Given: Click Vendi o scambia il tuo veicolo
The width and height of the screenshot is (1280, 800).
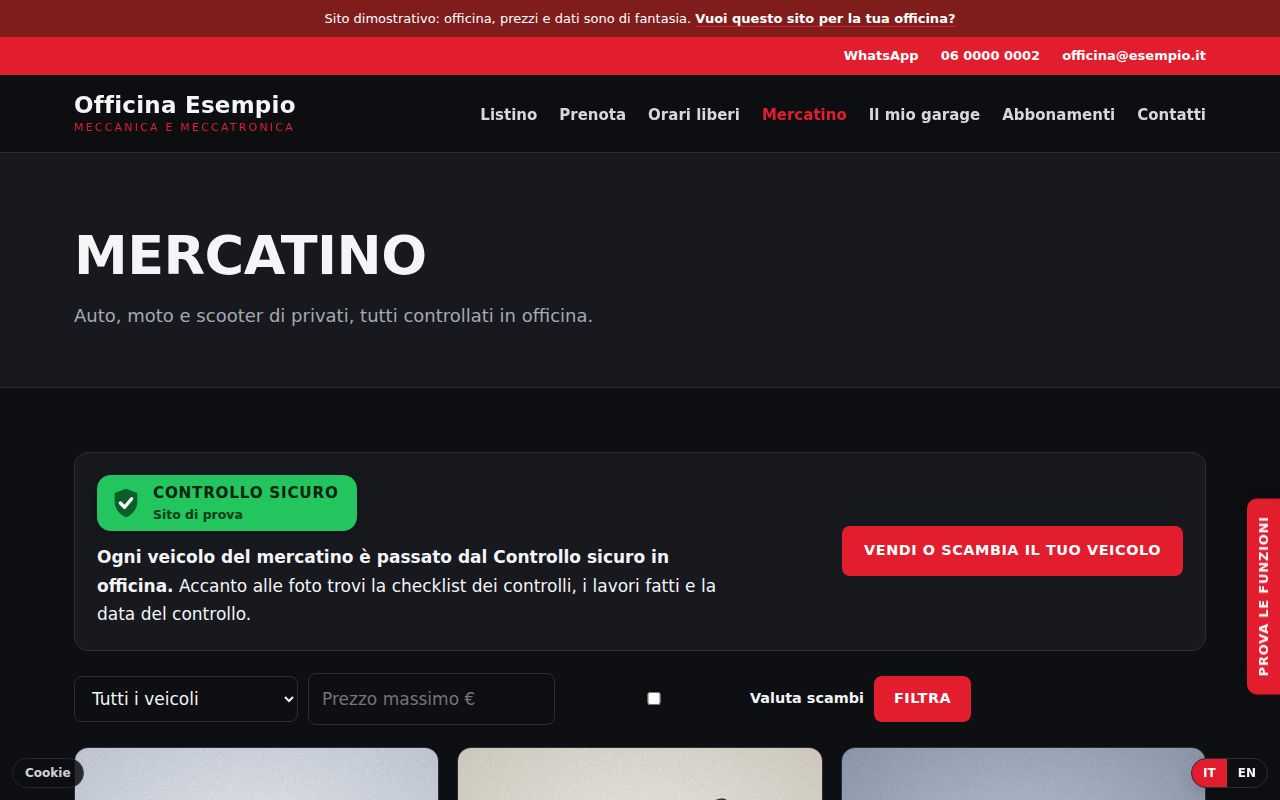Looking at the screenshot, I should coord(1012,551).
